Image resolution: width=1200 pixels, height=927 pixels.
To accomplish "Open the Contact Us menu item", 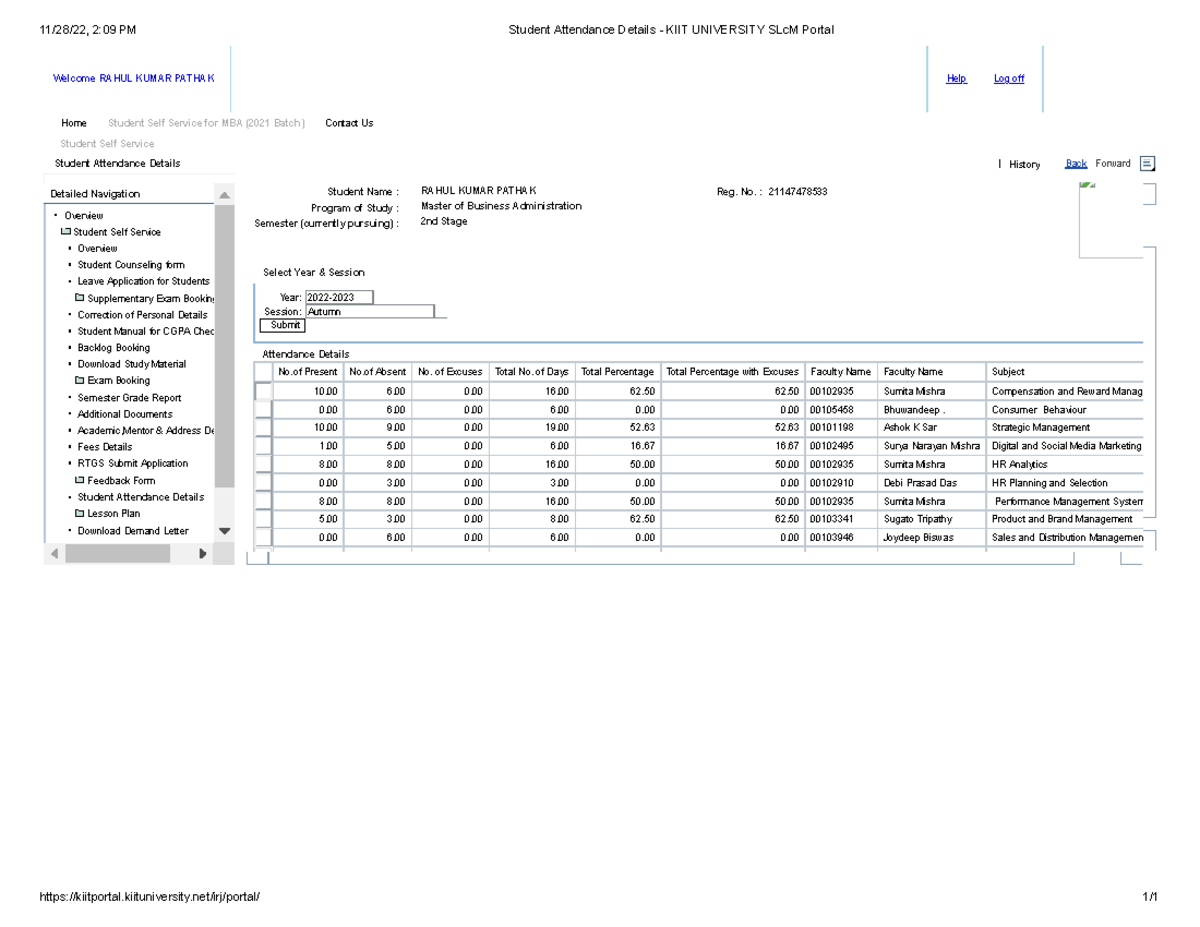I will click(348, 122).
